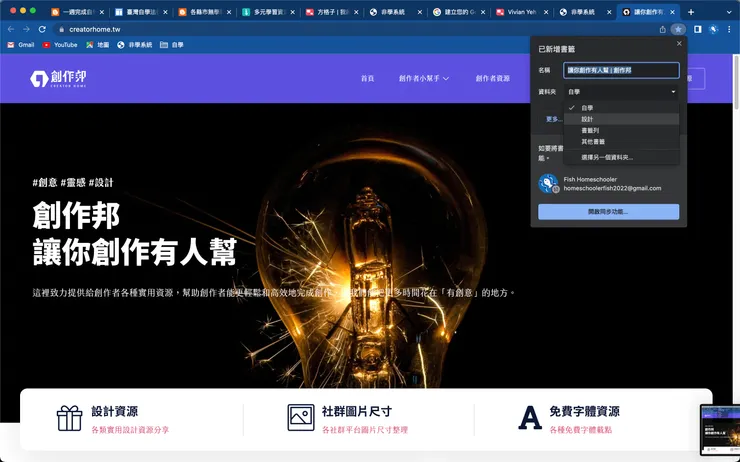Open the Gmail bookmark
This screenshot has width=740, height=462.
(21, 45)
